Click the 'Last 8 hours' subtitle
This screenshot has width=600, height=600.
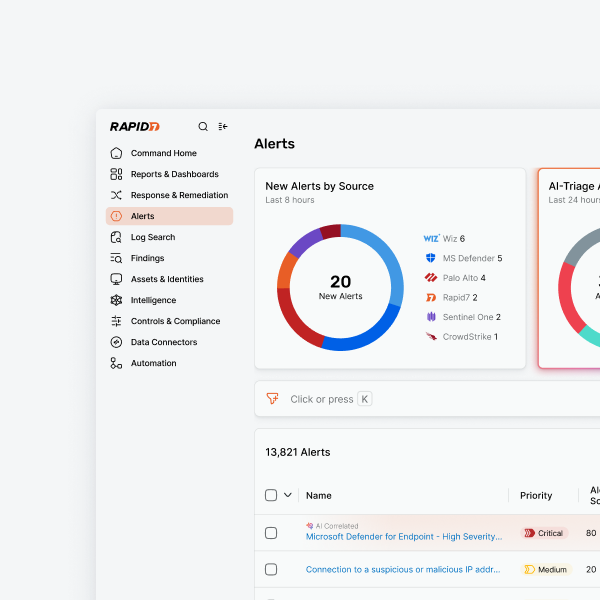coord(290,200)
